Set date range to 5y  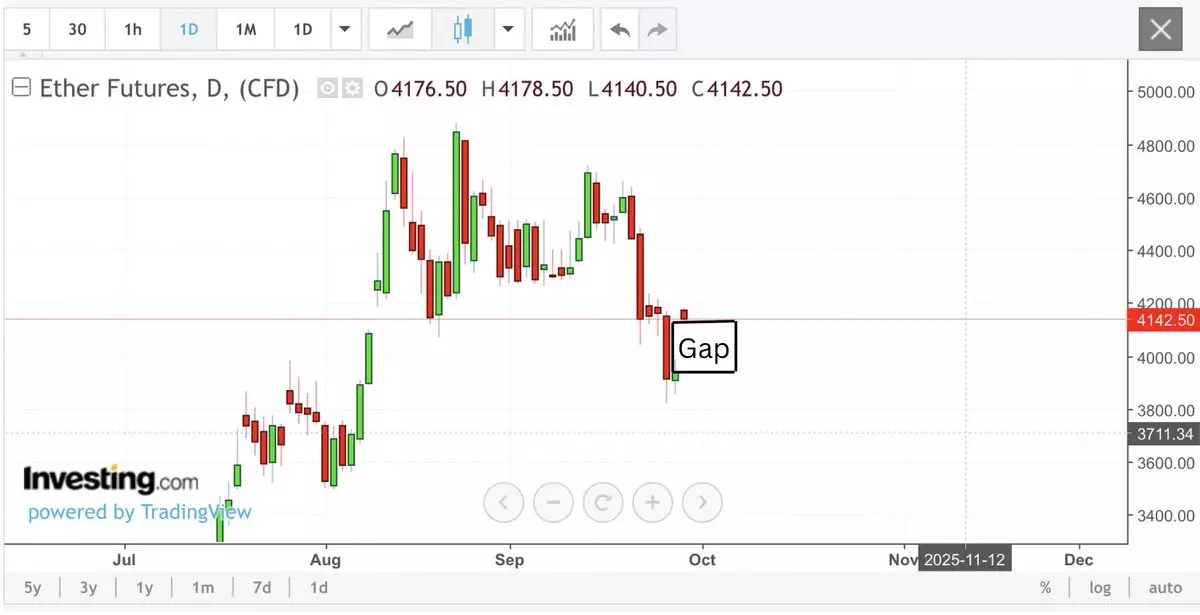click(x=33, y=588)
